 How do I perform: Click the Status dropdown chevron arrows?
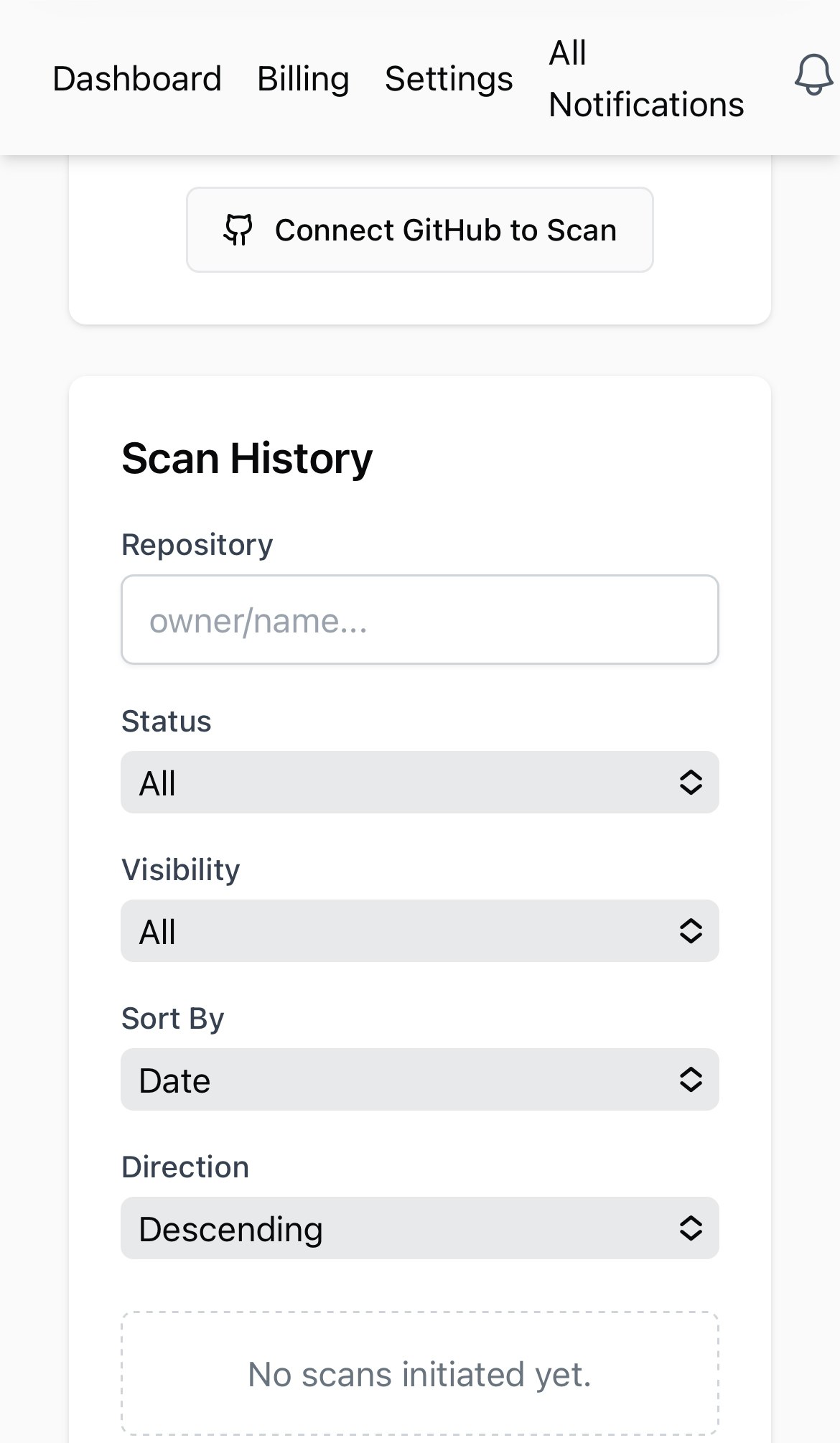pos(691,783)
